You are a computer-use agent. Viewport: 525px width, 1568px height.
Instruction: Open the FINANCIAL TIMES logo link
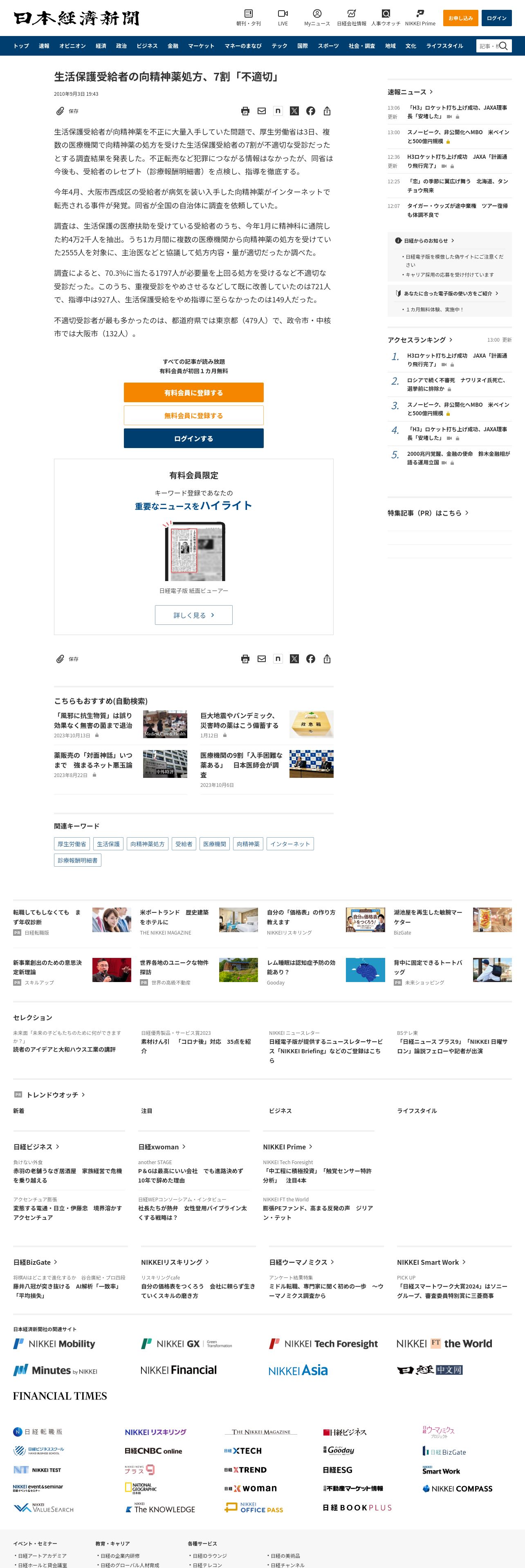(60, 1396)
